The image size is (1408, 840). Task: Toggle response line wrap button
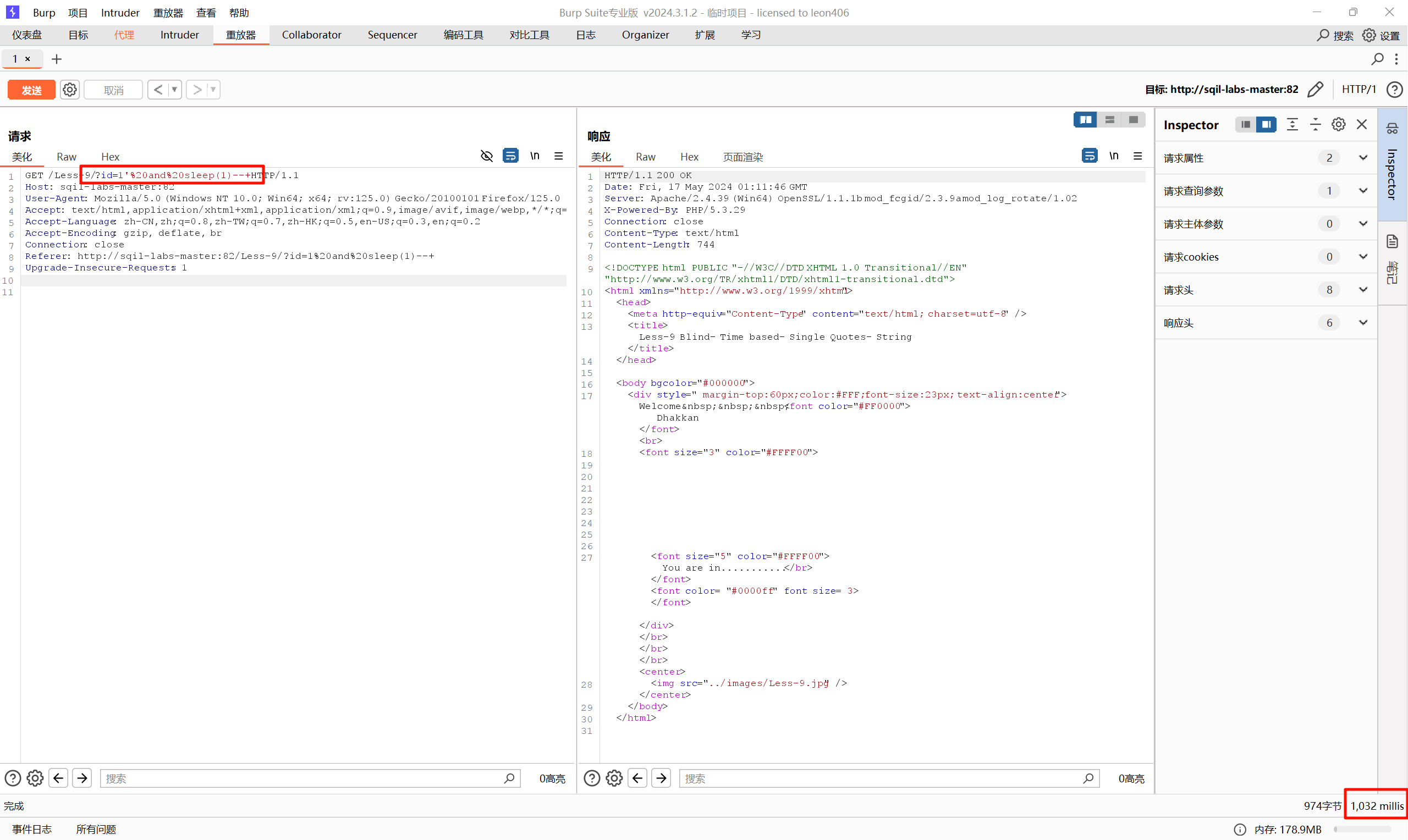point(1089,156)
